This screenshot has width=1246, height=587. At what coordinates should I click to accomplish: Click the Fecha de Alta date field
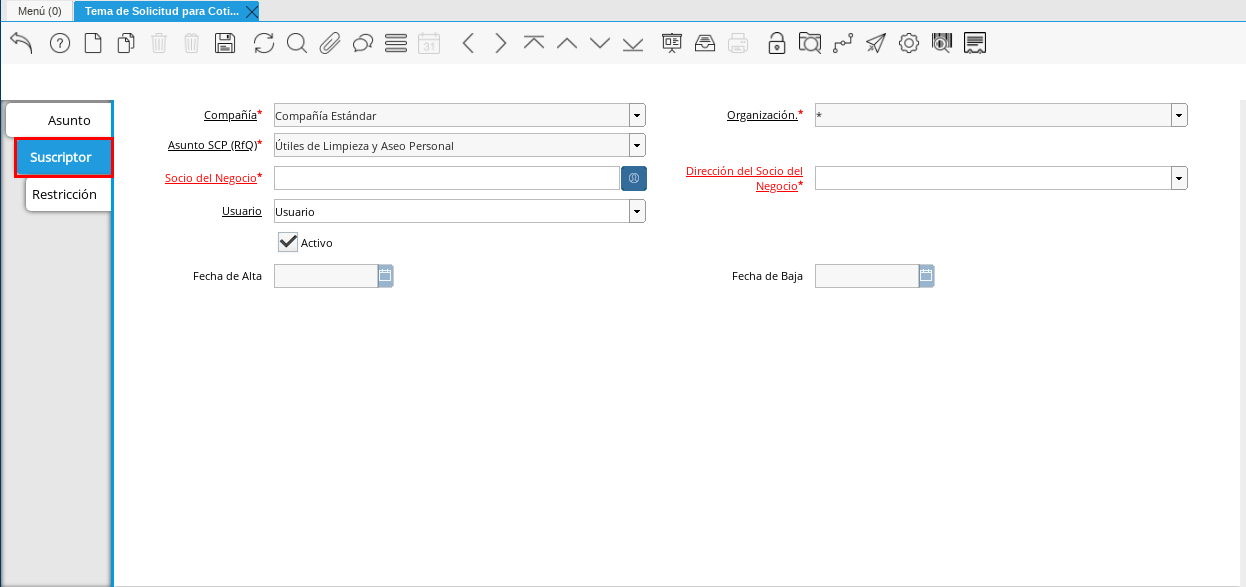[x=326, y=276]
